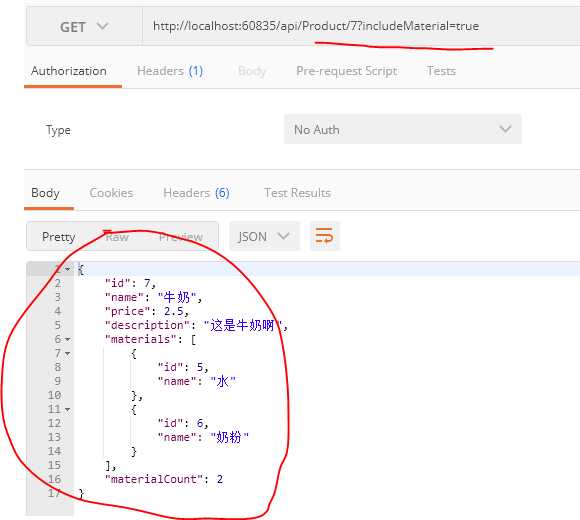Viewport: 580px width, 520px height.
Task: Click the "materials" key text
Action: pos(140,340)
